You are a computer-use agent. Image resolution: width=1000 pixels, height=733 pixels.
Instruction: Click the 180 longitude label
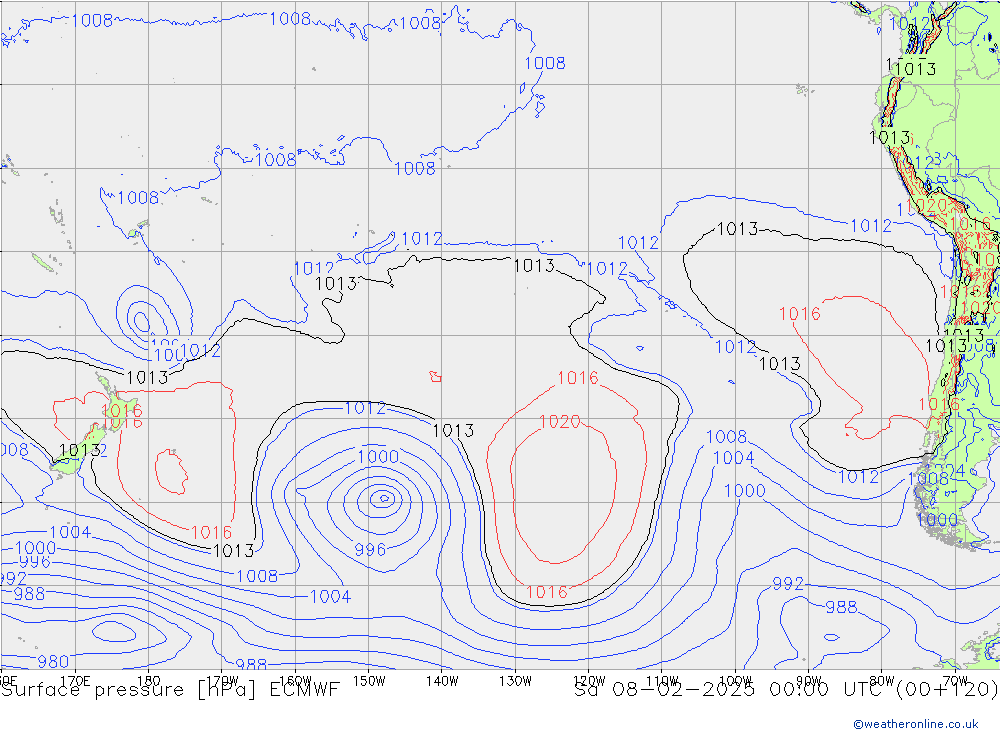coord(149,681)
